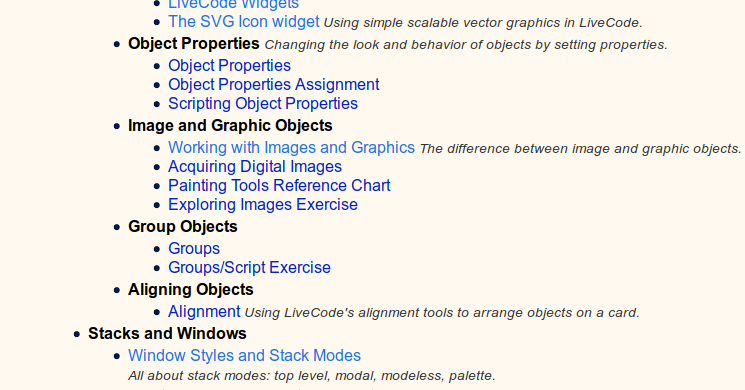
Task: Open Window Styles and Stack Modes
Action: (244, 356)
